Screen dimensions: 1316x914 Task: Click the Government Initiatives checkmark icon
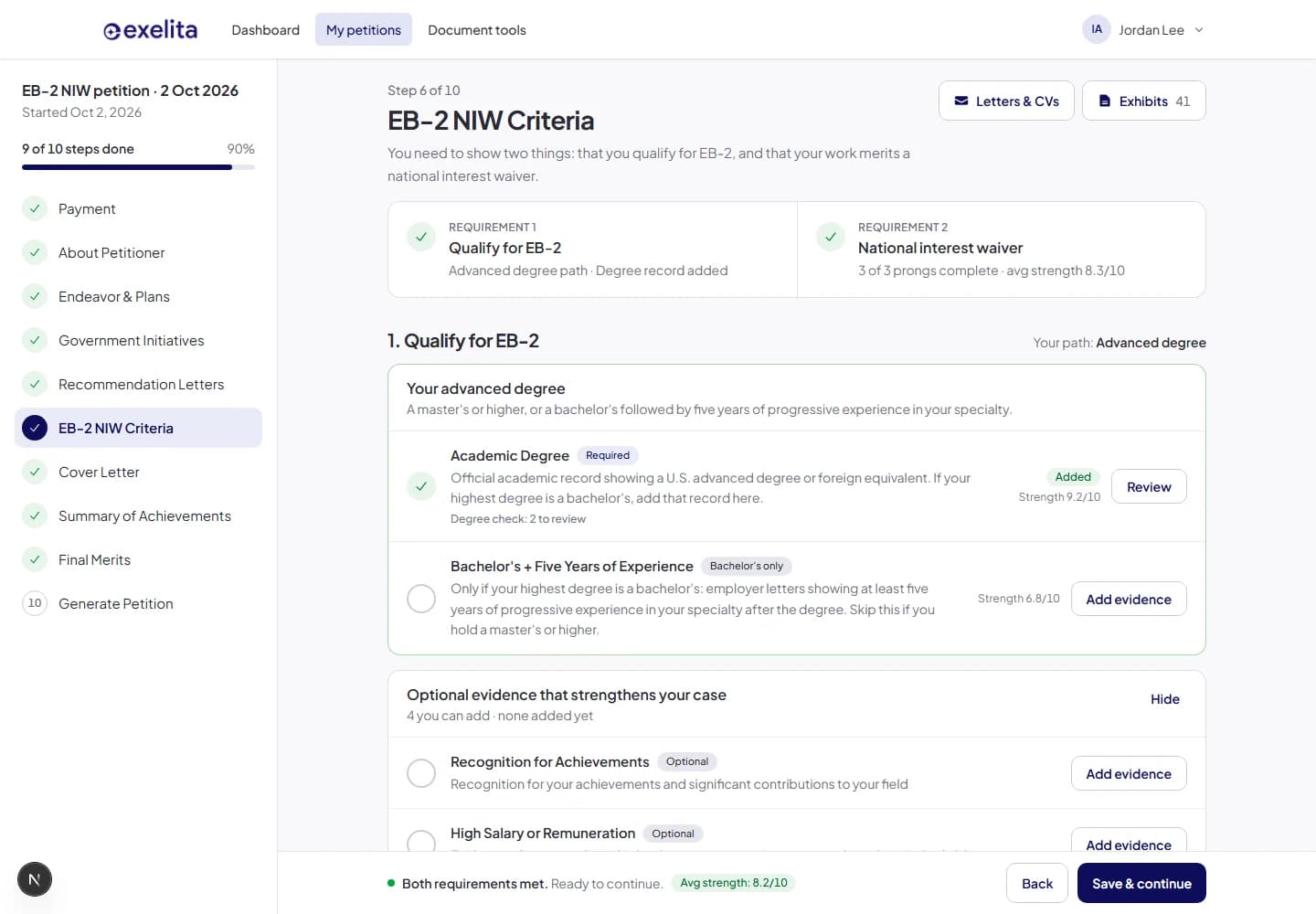(x=35, y=340)
